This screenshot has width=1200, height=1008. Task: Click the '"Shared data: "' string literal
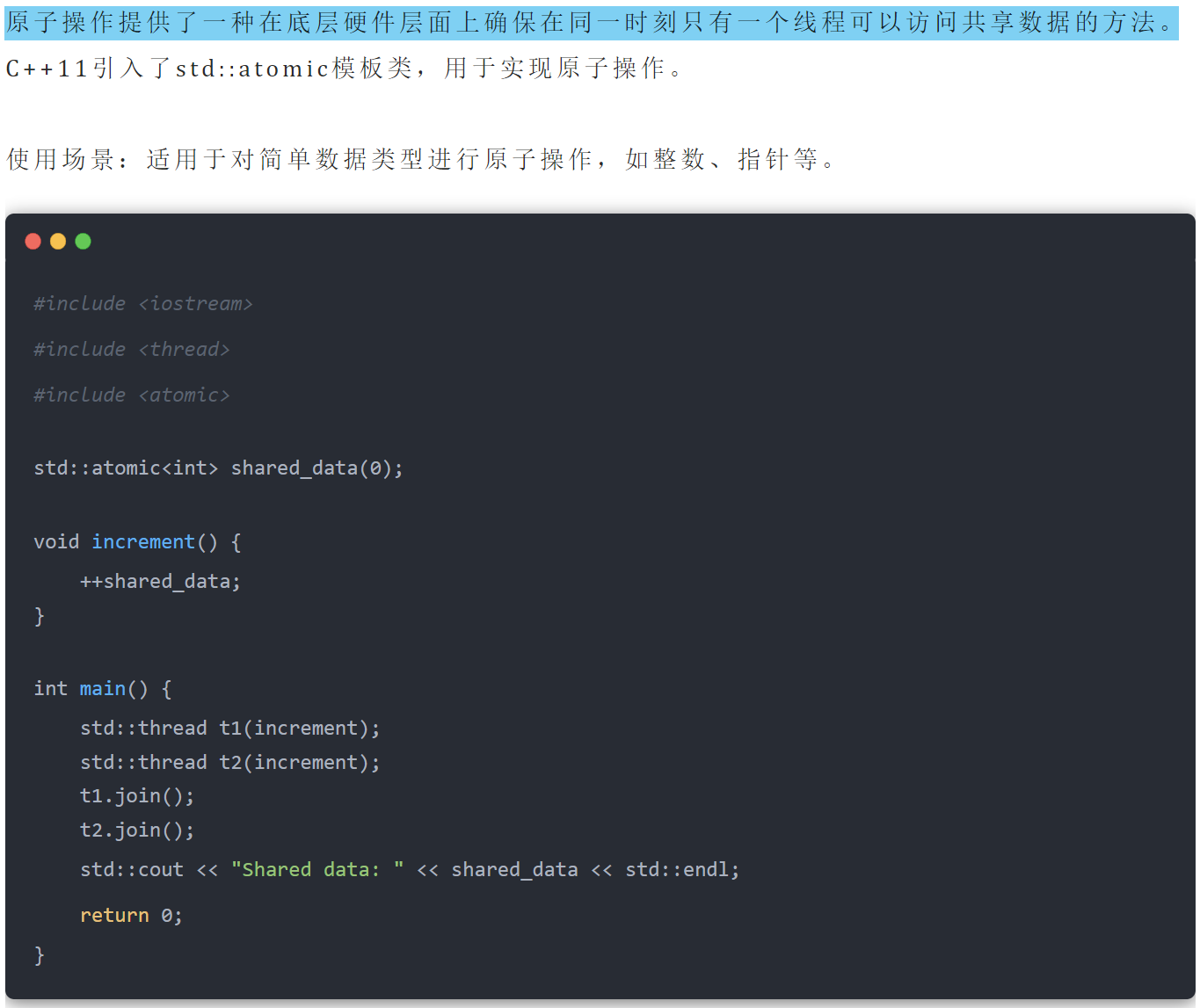coord(317,869)
